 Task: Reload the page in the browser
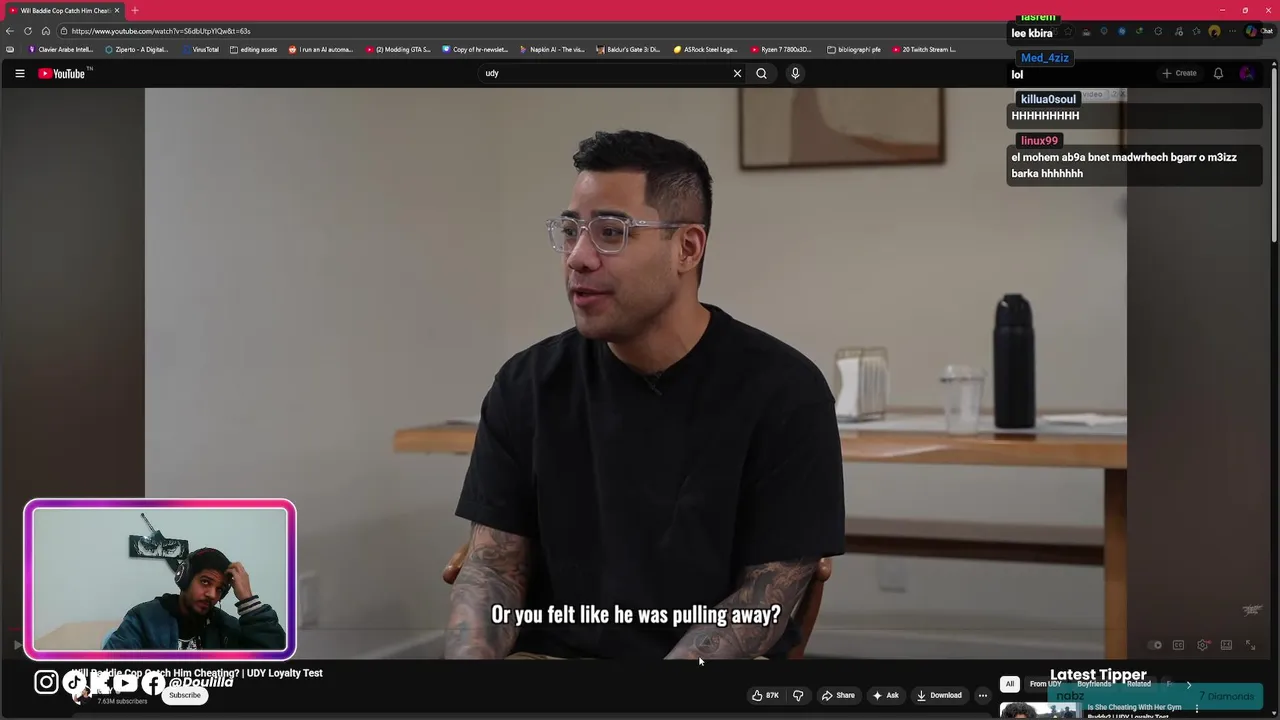point(28,31)
